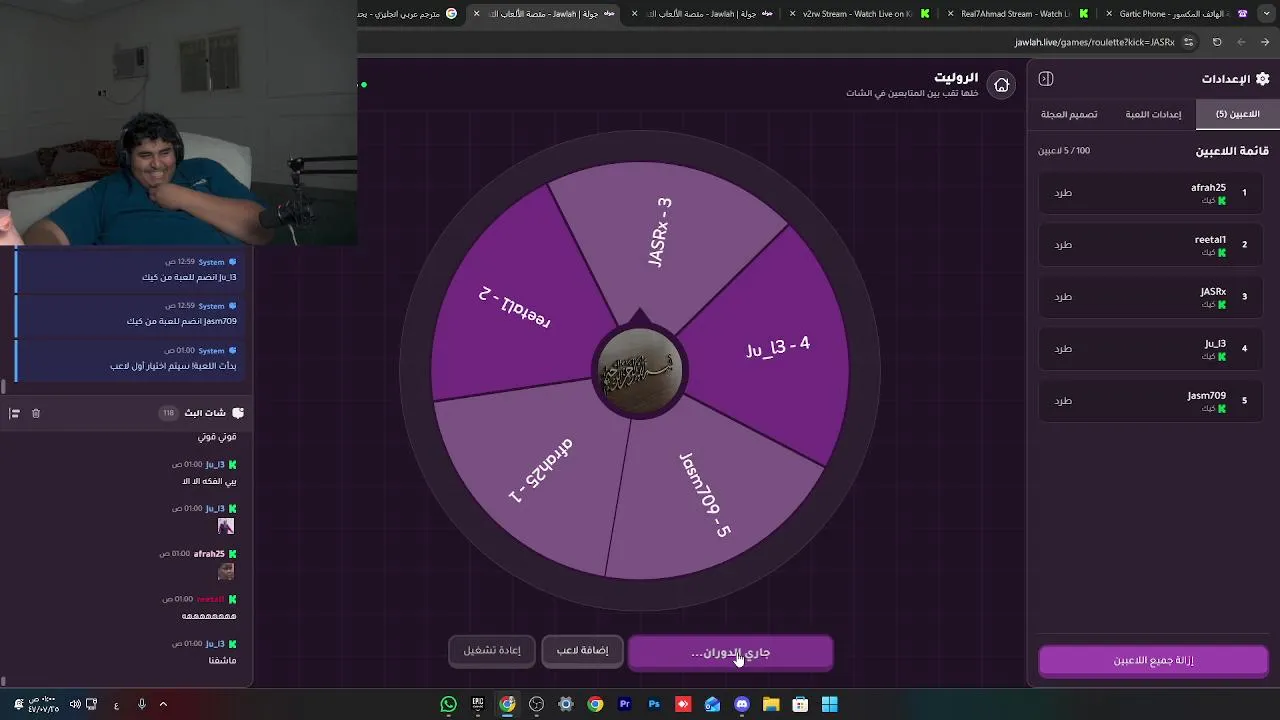This screenshot has height=720, width=1280.
Task: Switch to مترجم عربي انجليزي Google tab
Action: point(410,14)
